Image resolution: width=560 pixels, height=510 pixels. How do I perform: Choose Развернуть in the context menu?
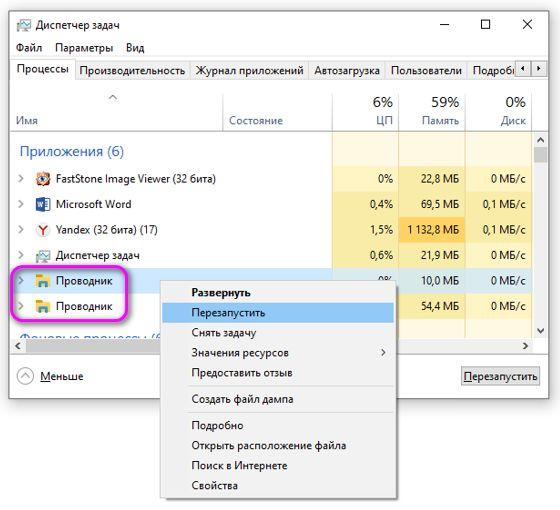(x=279, y=293)
